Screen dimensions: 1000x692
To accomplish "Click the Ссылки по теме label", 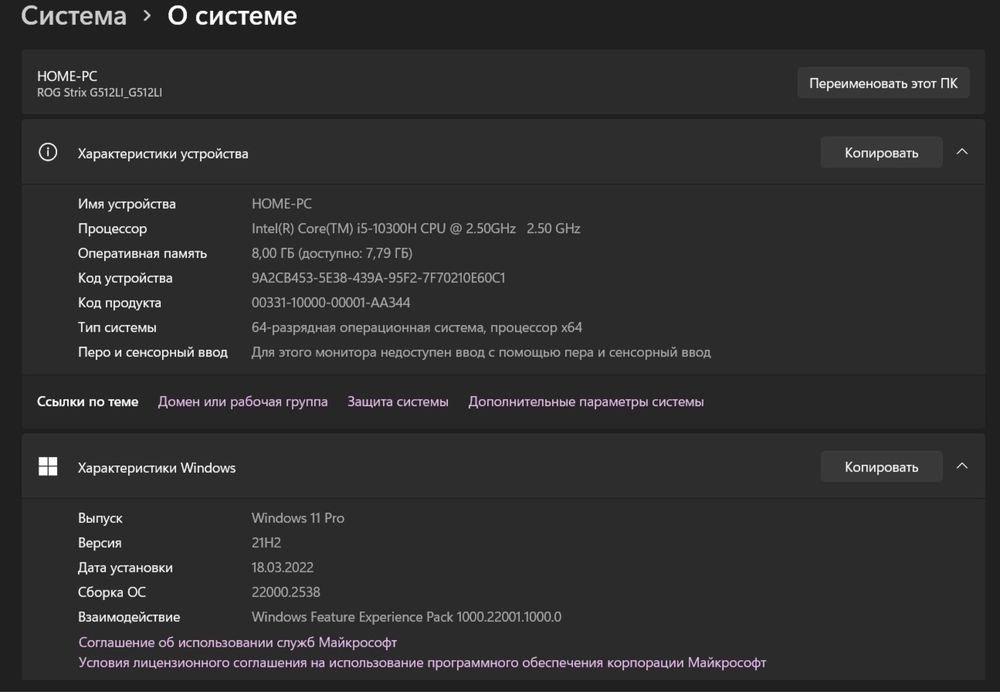I will pos(87,402).
